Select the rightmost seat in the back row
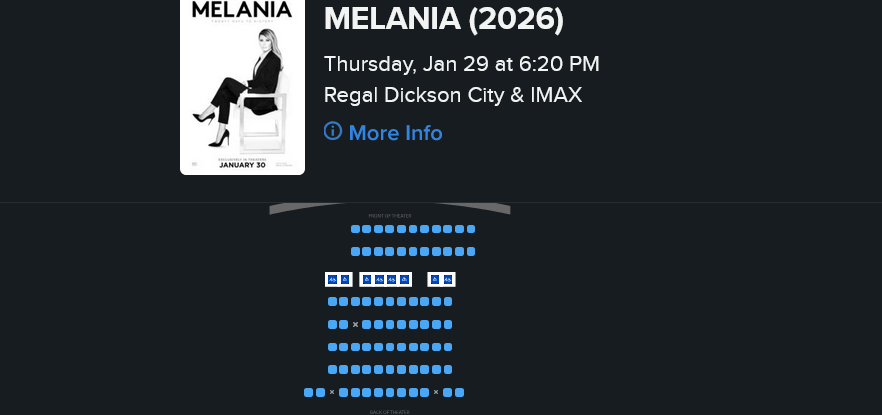882x415 pixels. [x=460, y=393]
